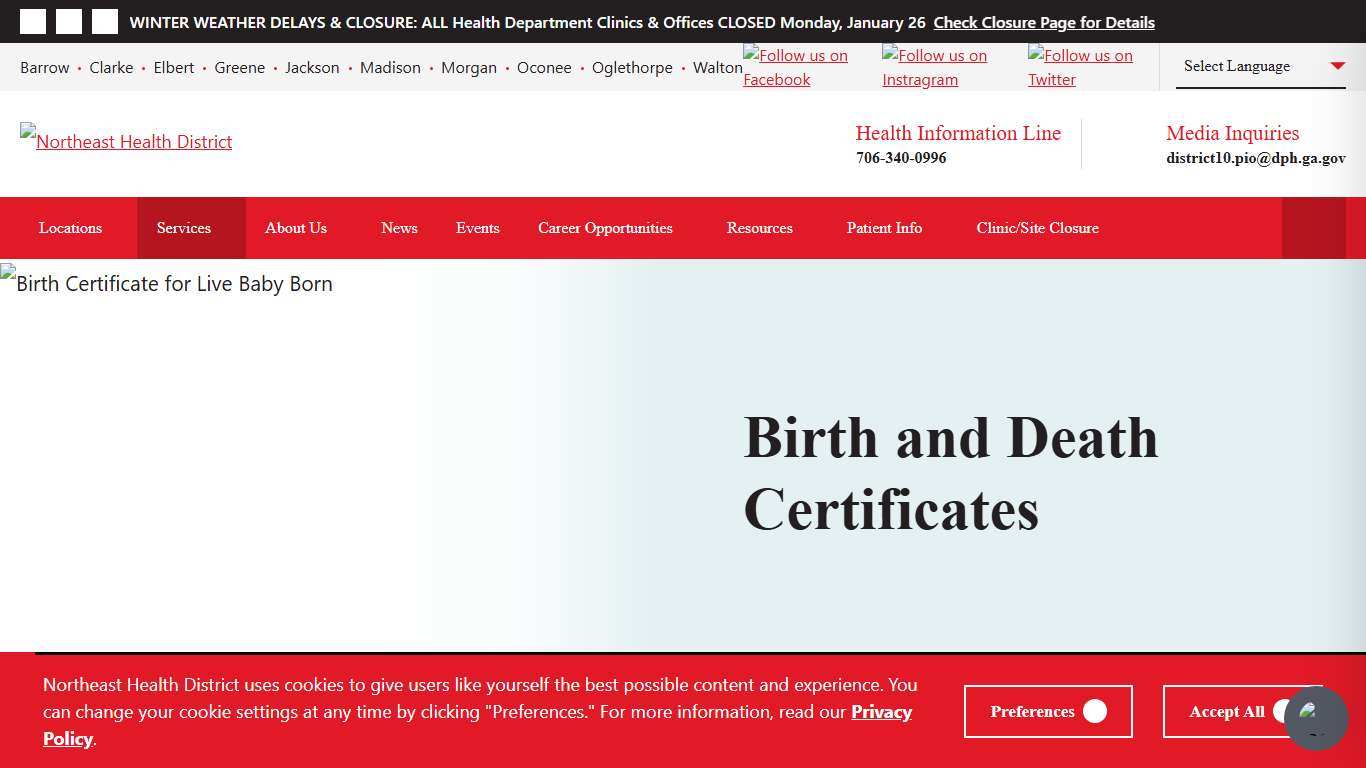Click the first square icon in the alert banner
Screen dimensions: 1366x768
tap(33, 21)
